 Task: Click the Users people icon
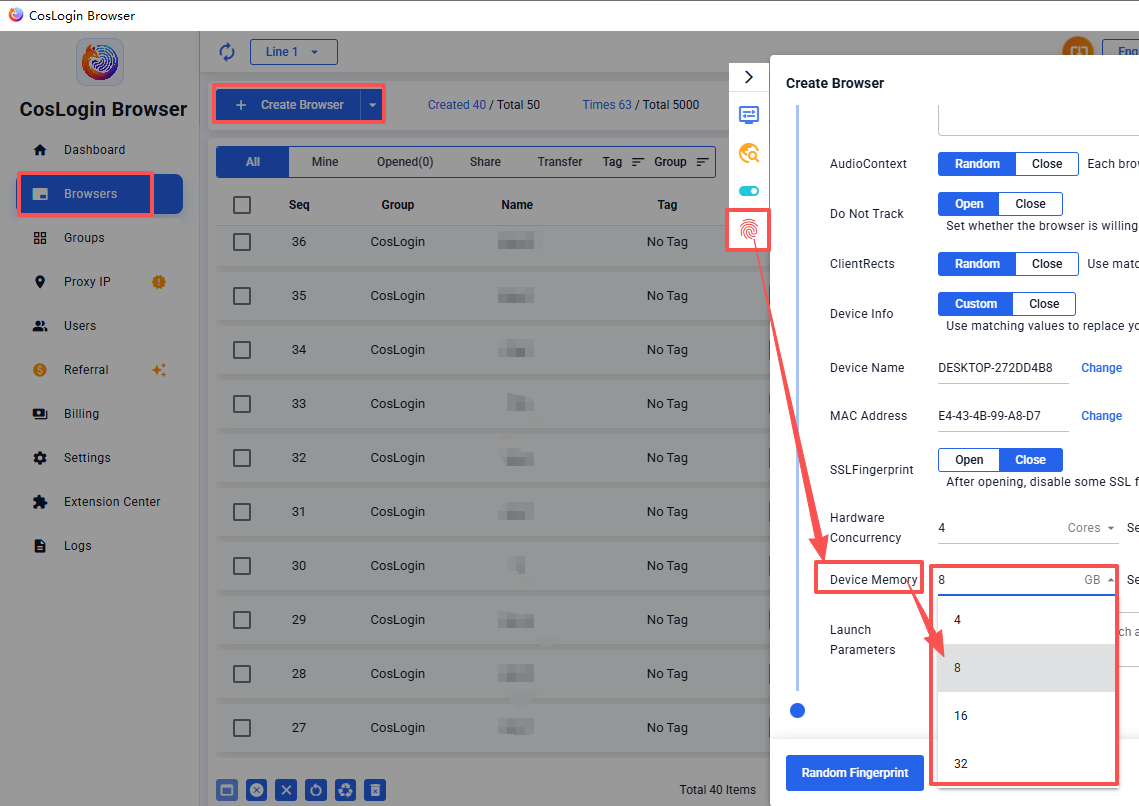[x=40, y=326]
